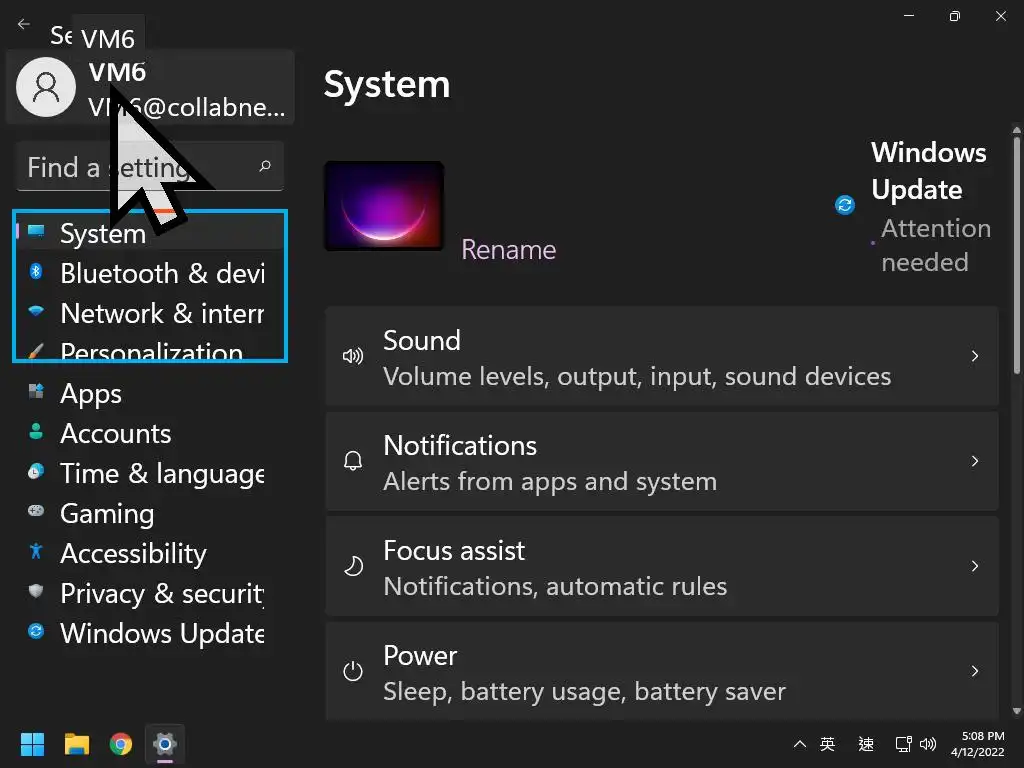Open Bluetooth & devices settings
The height and width of the screenshot is (768, 1024).
click(150, 273)
